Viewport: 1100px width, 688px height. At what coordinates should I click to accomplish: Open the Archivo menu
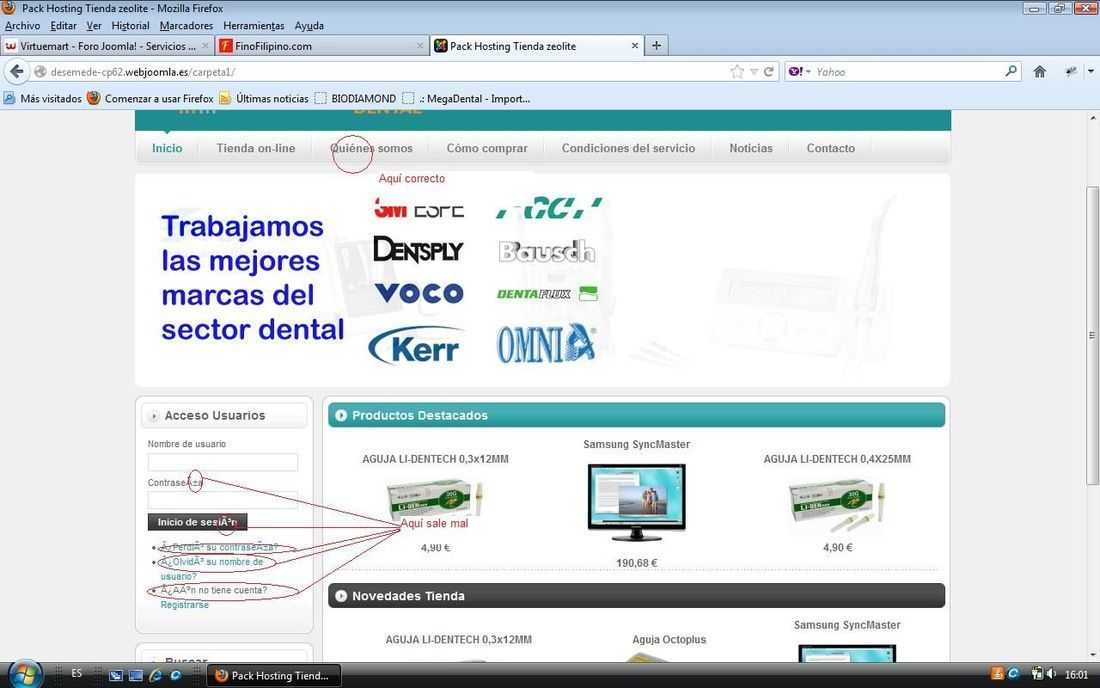(22, 26)
